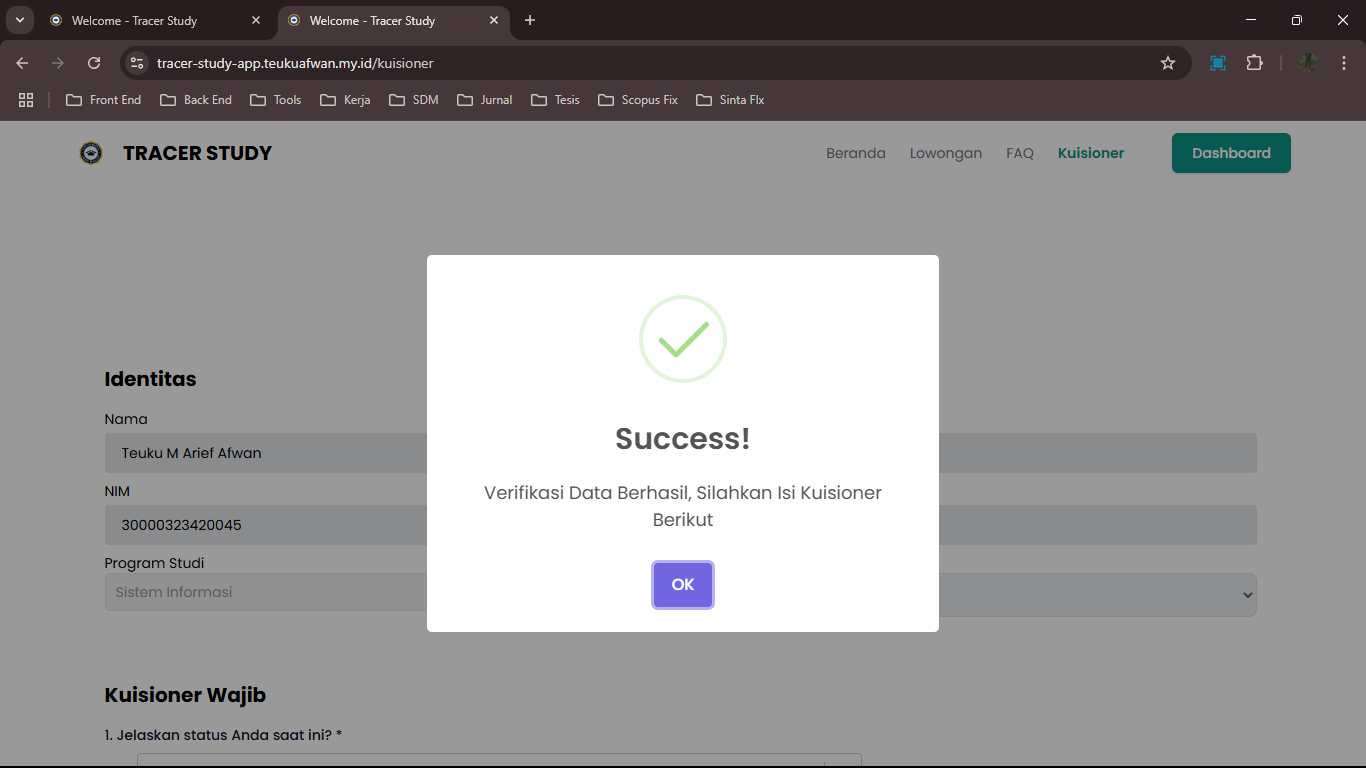Image resolution: width=1366 pixels, height=768 pixels.
Task: Click the screenshot capture extension icon
Action: pyautogui.click(x=1218, y=63)
